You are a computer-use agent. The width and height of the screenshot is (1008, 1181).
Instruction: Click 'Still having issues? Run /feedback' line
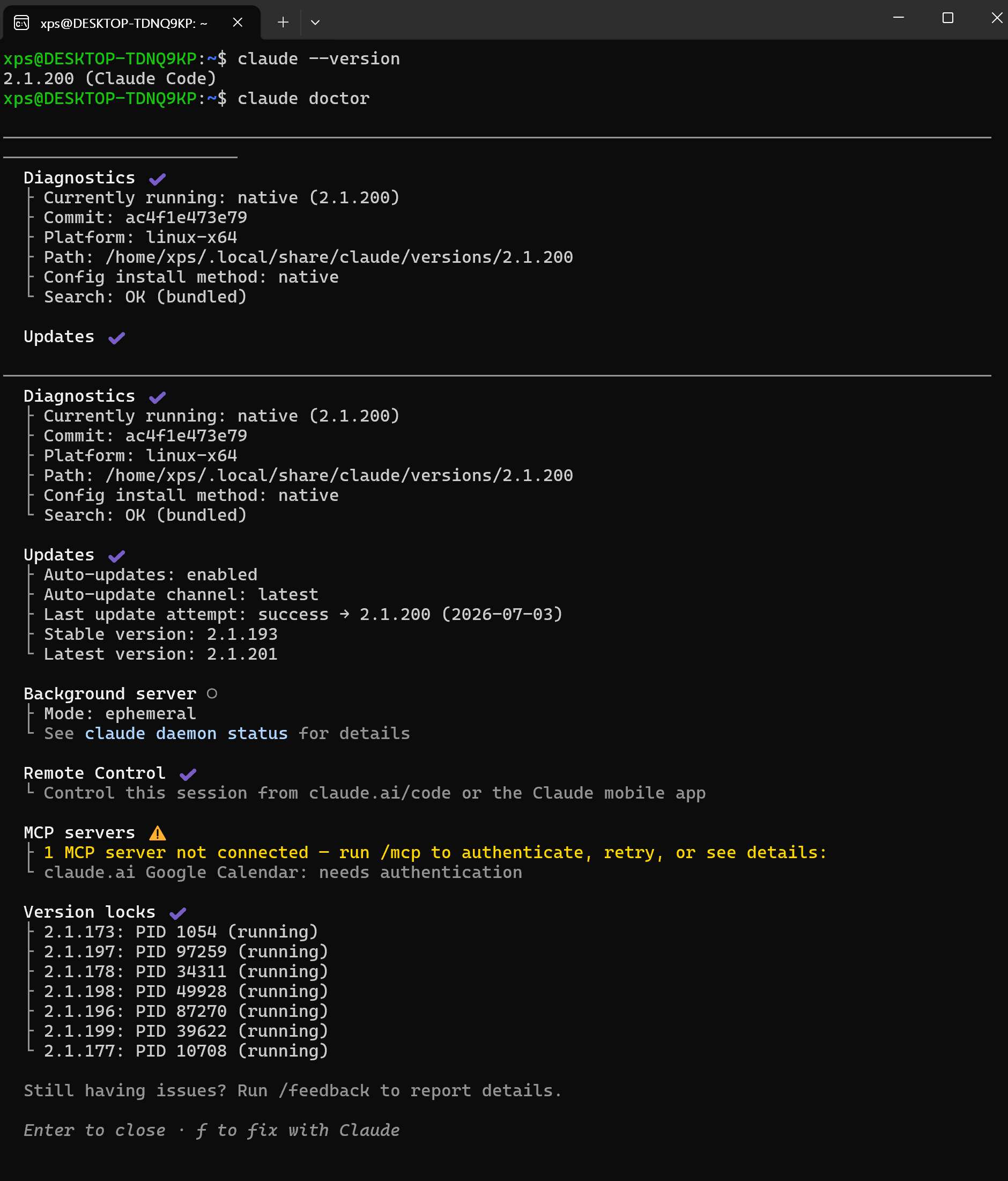point(293,1091)
